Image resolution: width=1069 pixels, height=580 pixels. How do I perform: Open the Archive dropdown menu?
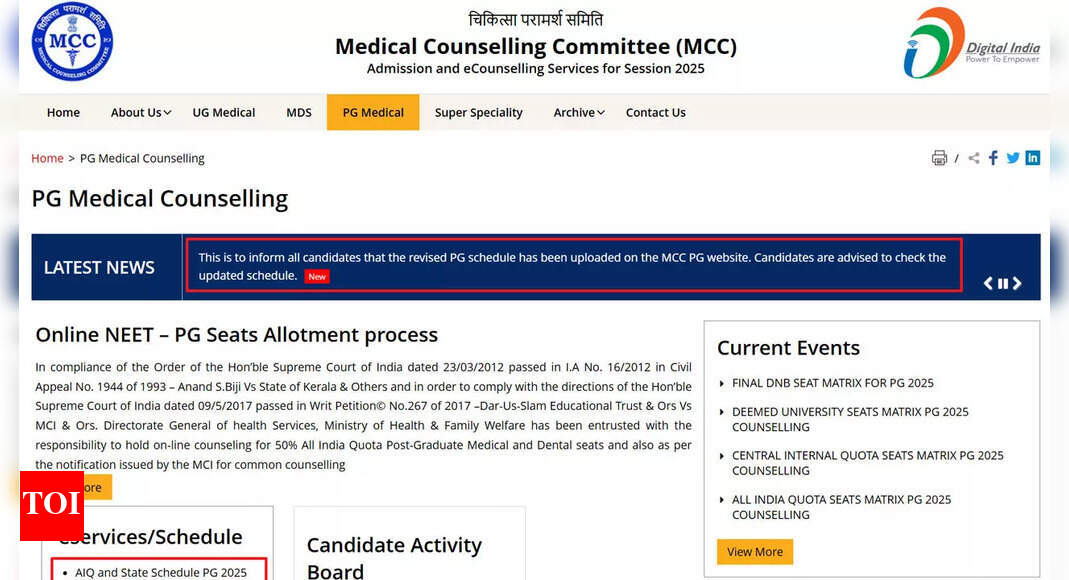[x=577, y=112]
